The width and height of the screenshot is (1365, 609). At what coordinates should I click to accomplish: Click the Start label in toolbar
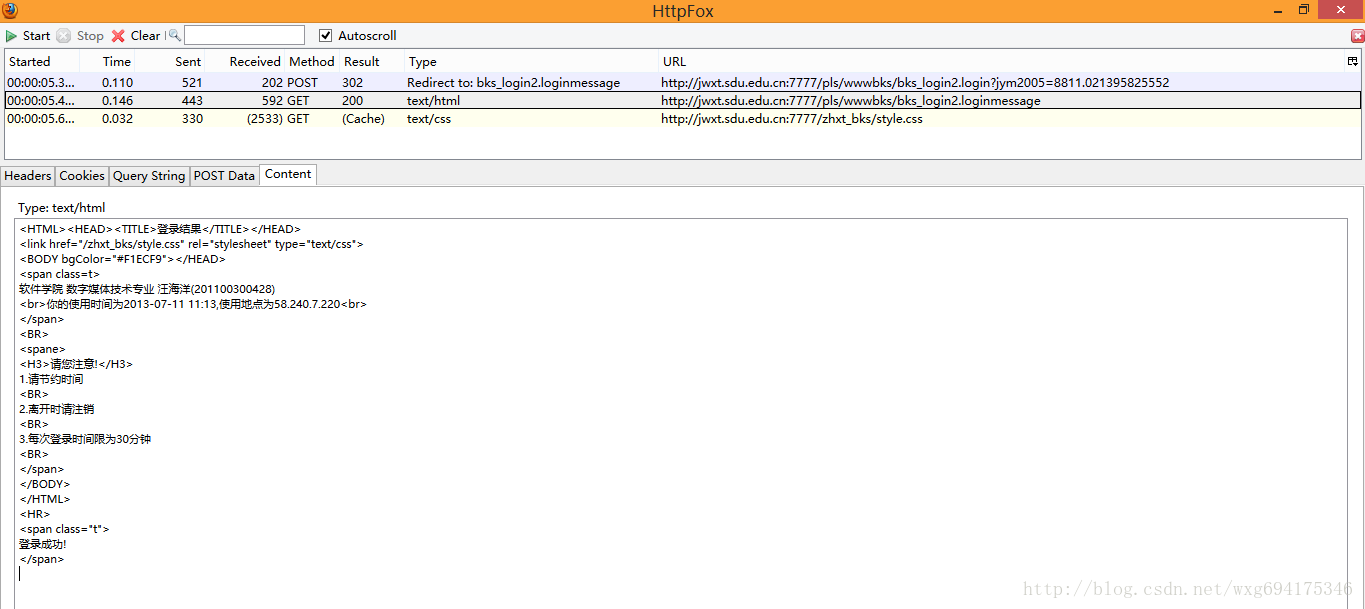[36, 36]
